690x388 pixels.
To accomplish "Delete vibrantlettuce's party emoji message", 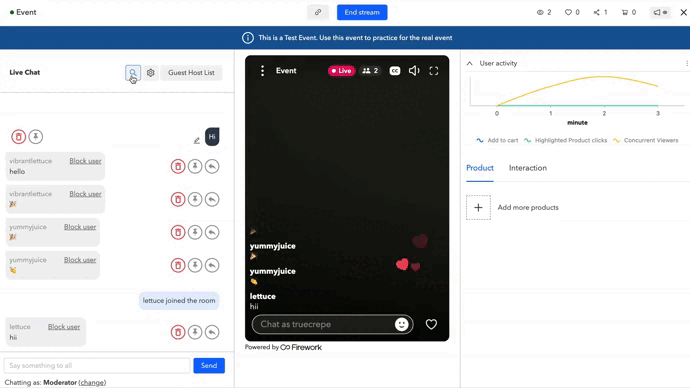I will pyautogui.click(x=178, y=199).
